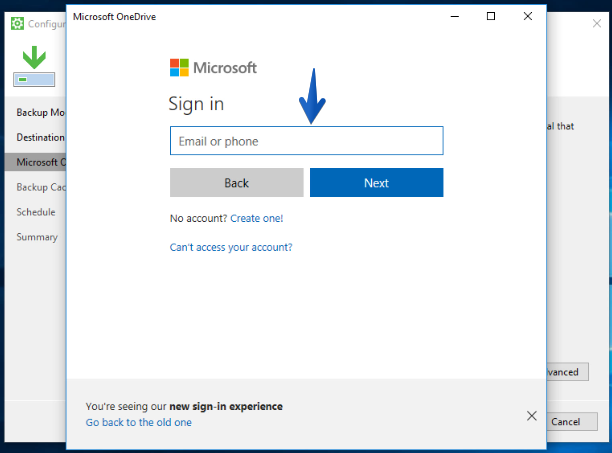Maximize the Microsoft OneDrive window
Image resolution: width=612 pixels, height=453 pixels.
pos(491,16)
